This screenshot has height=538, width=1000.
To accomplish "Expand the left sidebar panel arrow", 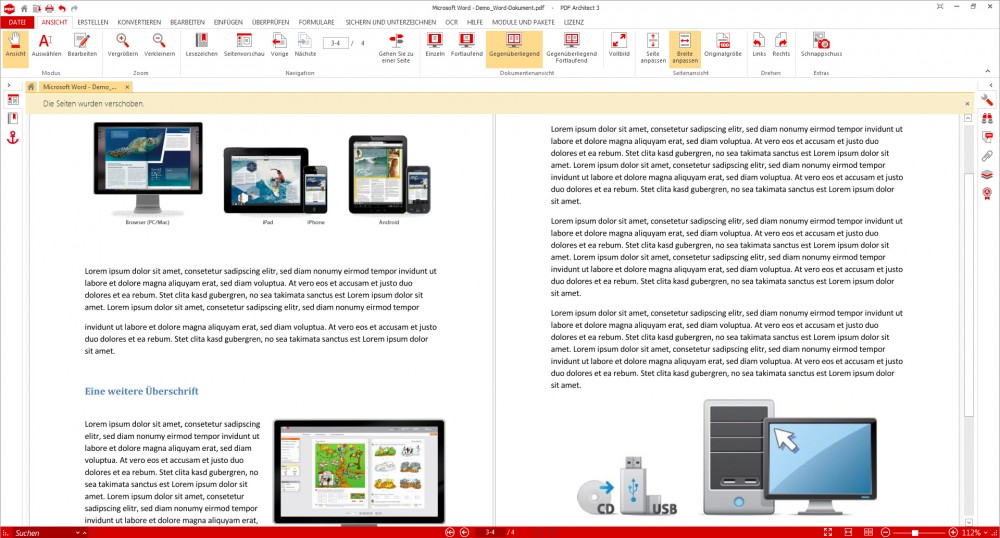I will 8,85.
